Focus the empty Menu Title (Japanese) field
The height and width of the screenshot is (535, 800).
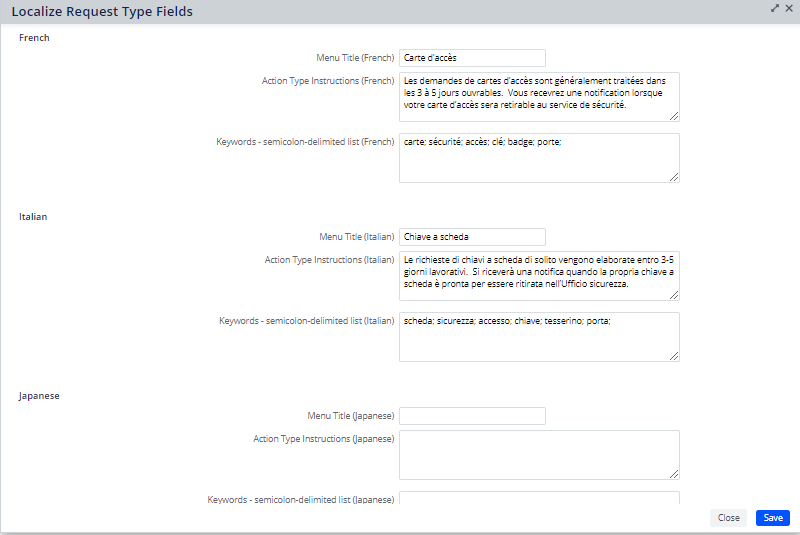coord(472,416)
